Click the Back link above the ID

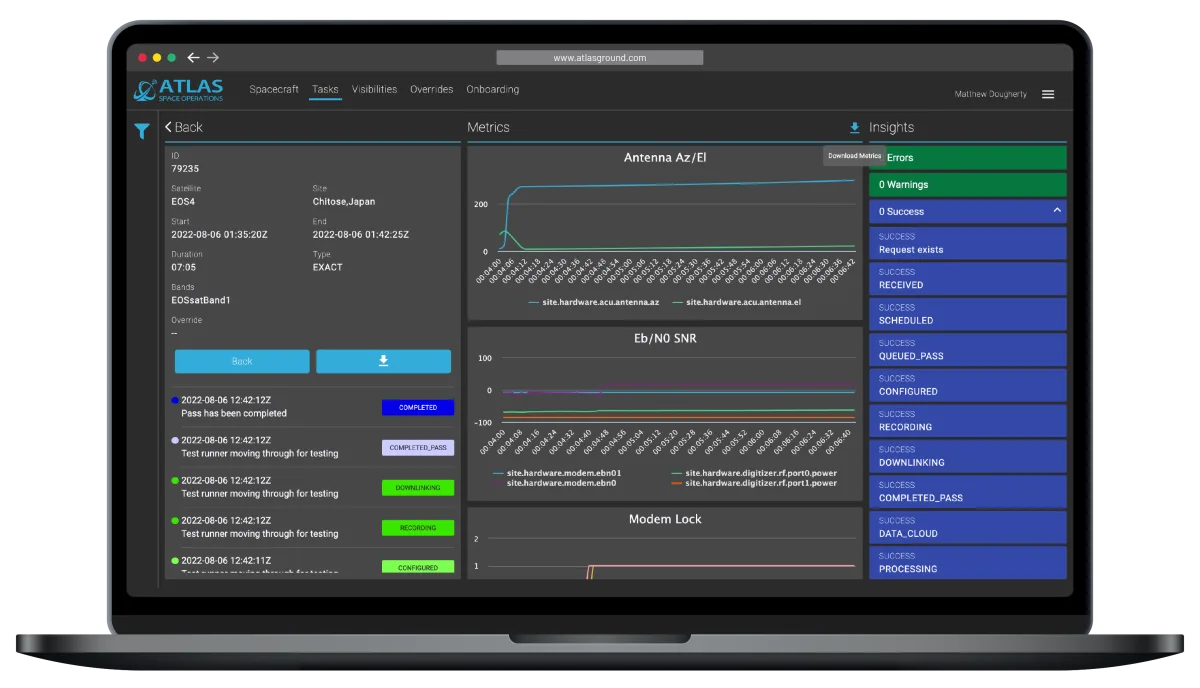(184, 127)
